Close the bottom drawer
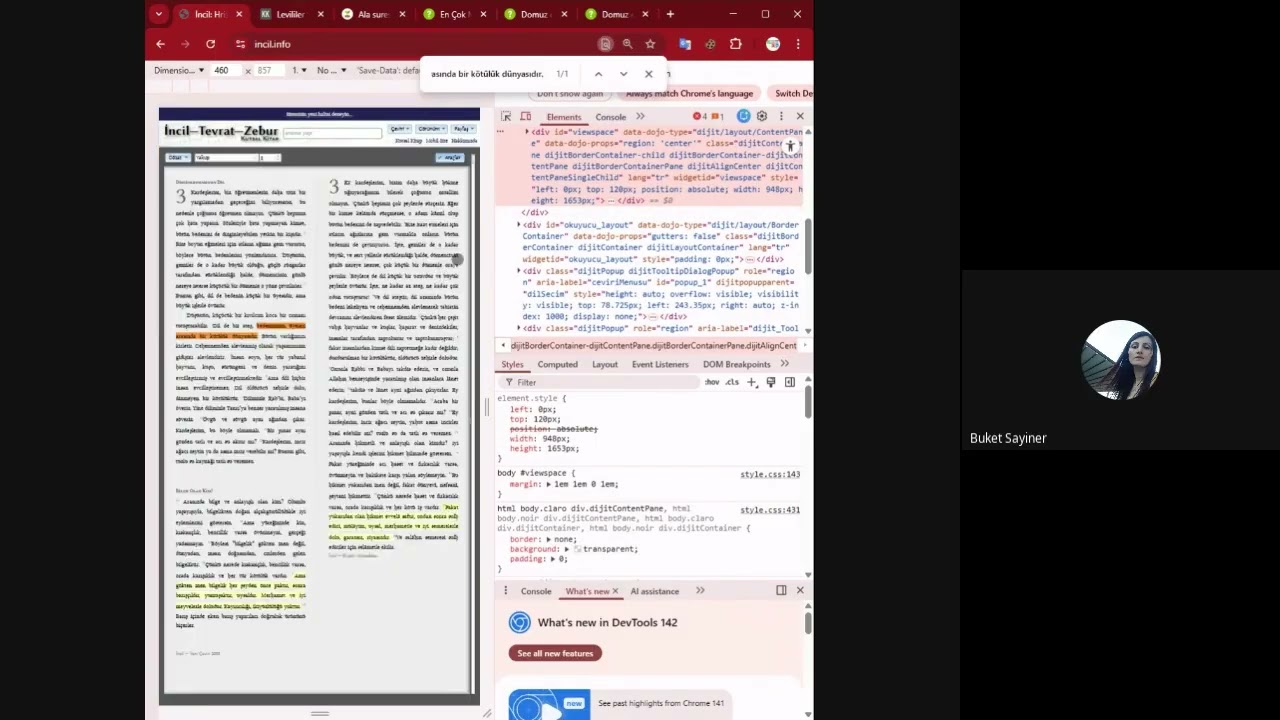This screenshot has width=1280, height=720. [800, 591]
